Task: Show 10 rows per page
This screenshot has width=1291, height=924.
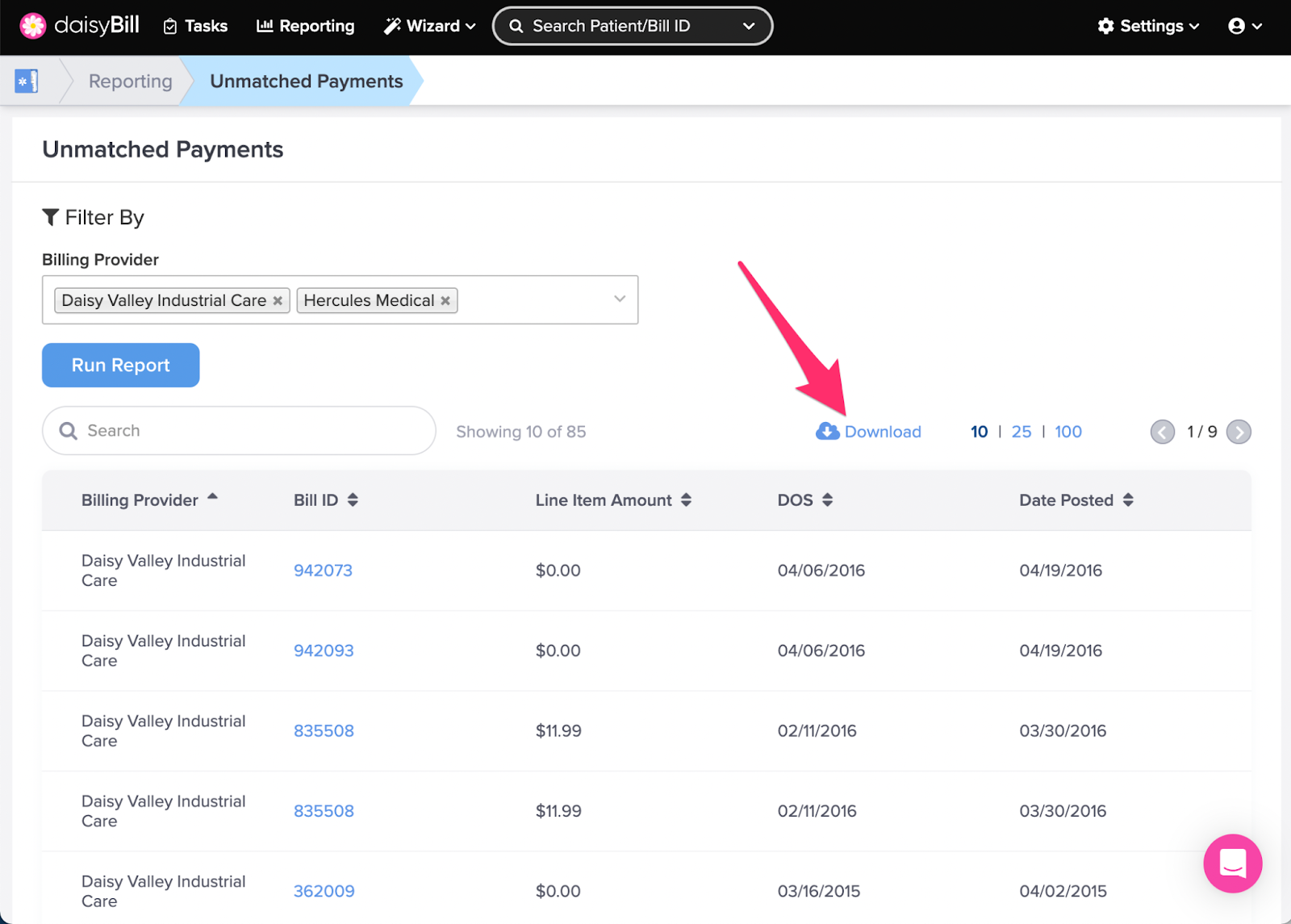Action: coord(979,432)
